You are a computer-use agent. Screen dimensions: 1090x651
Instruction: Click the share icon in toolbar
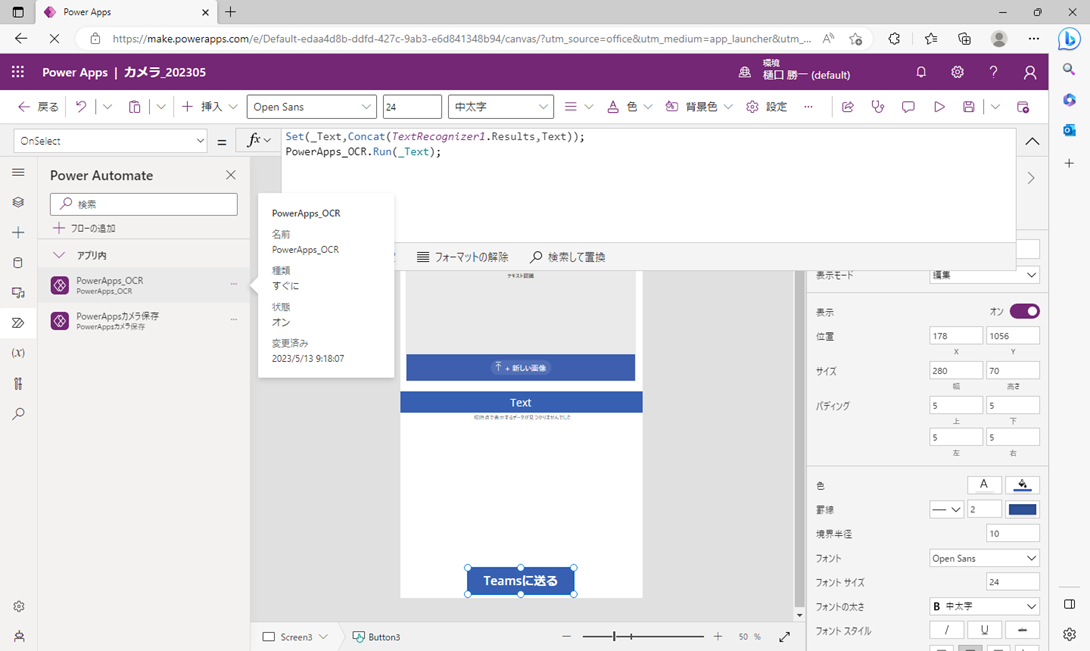point(847,106)
